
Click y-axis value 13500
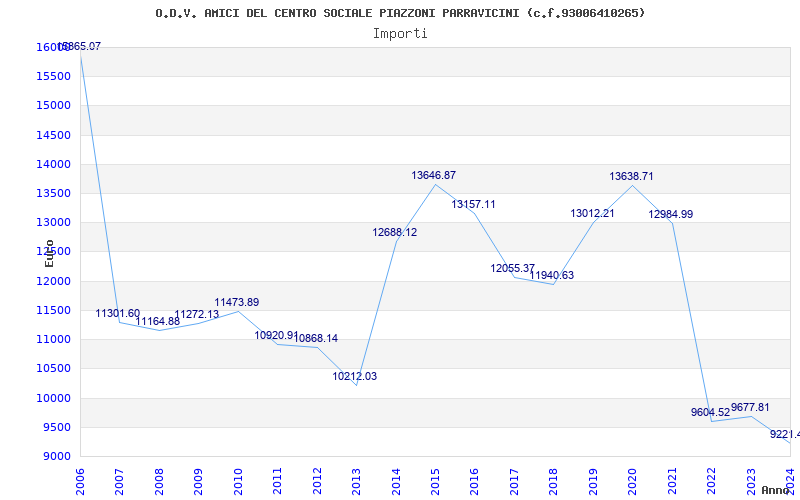click(x=53, y=193)
